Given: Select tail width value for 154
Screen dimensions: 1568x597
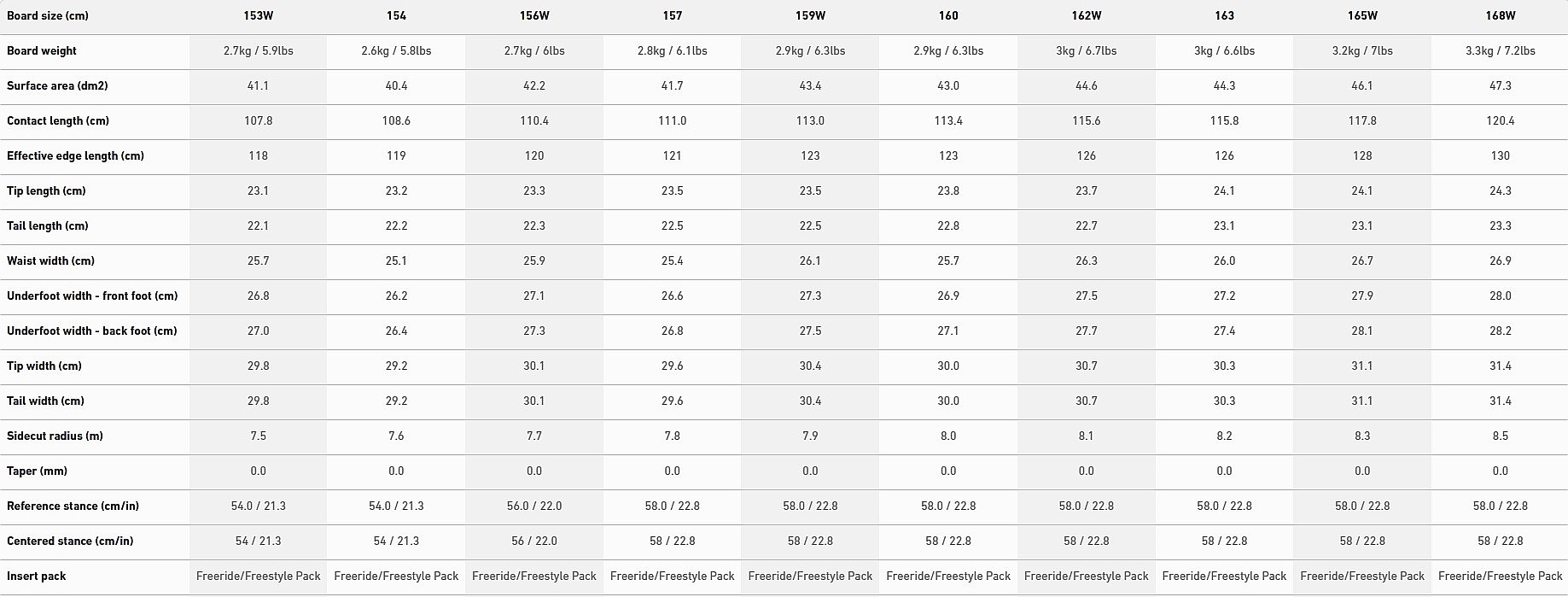Looking at the screenshot, I should (x=396, y=401).
